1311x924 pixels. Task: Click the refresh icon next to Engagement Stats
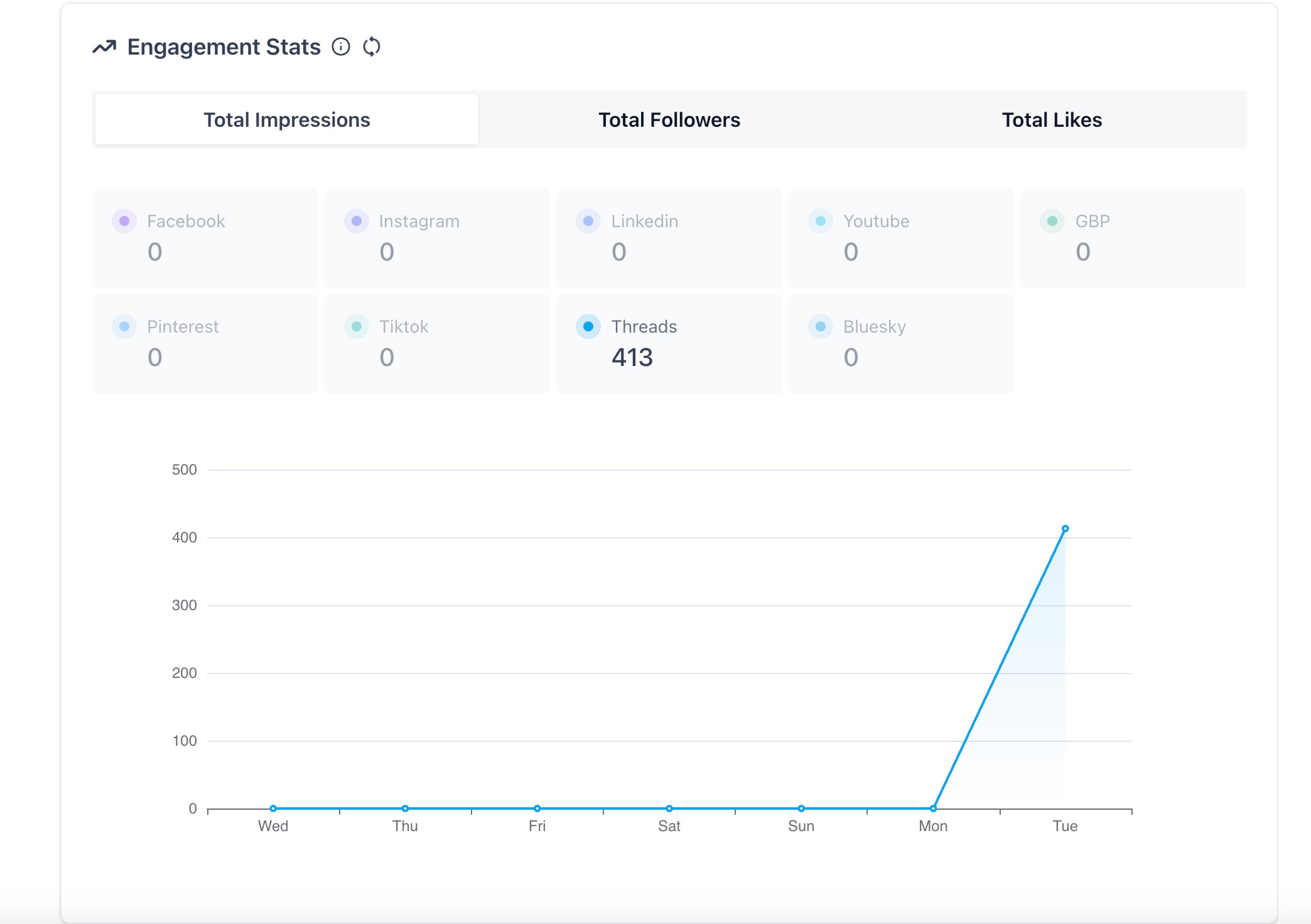coord(372,47)
